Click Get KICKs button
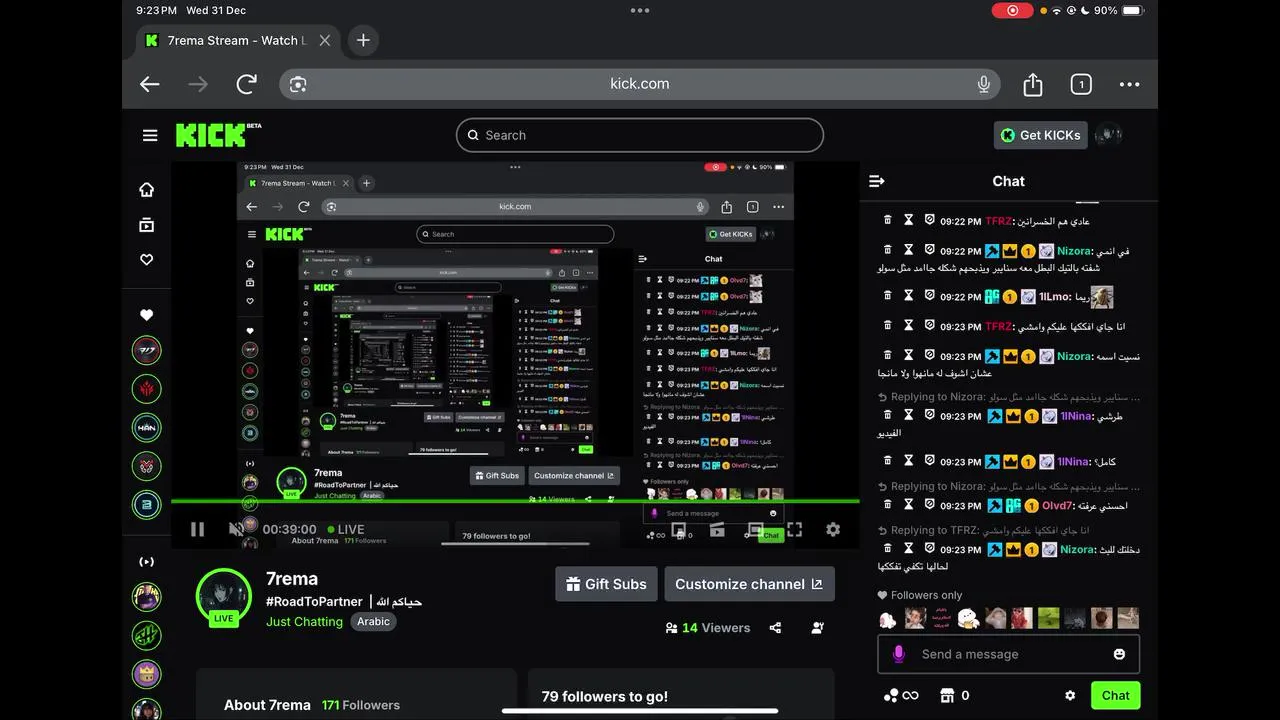Screen dimensions: 1280x720 [x=1041, y=135]
